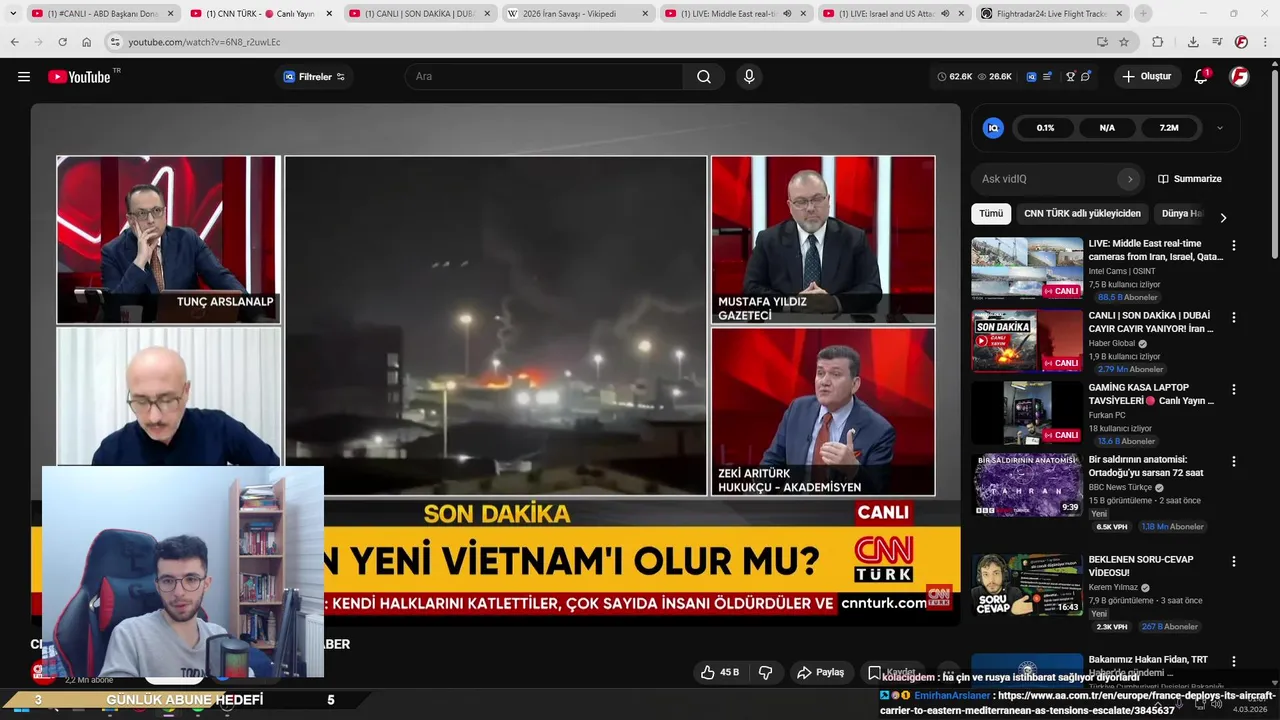
Task: Install app icon in address bar
Action: (x=1102, y=42)
